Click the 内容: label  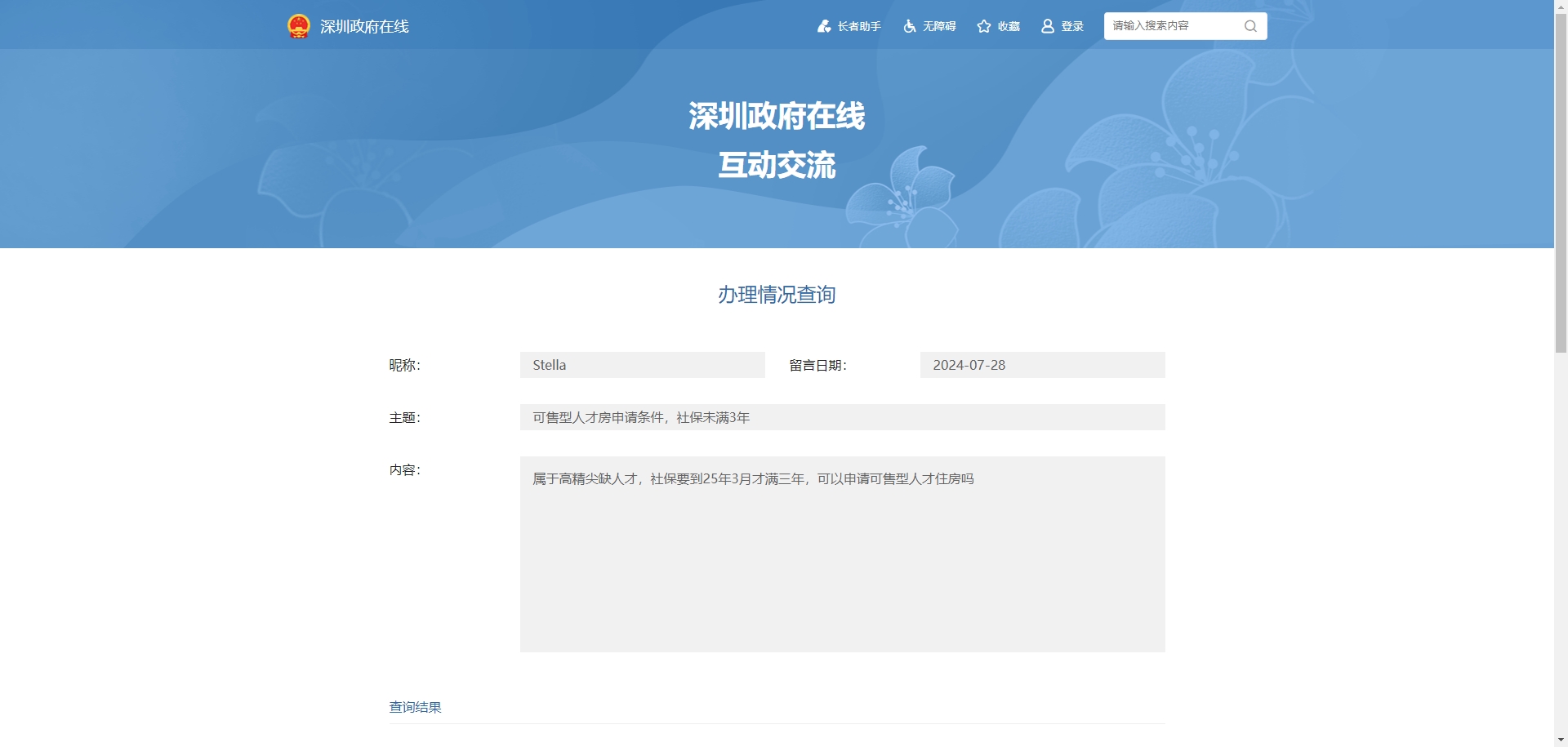(405, 469)
